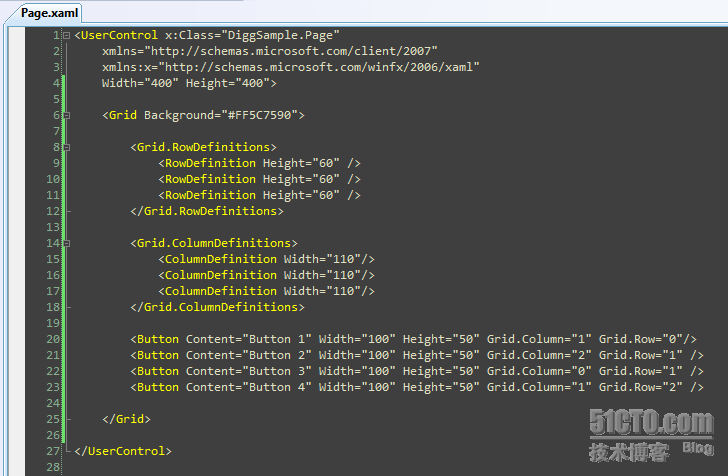Click the "Button 2" element line
This screenshot has width=728, height=476.
point(417,355)
